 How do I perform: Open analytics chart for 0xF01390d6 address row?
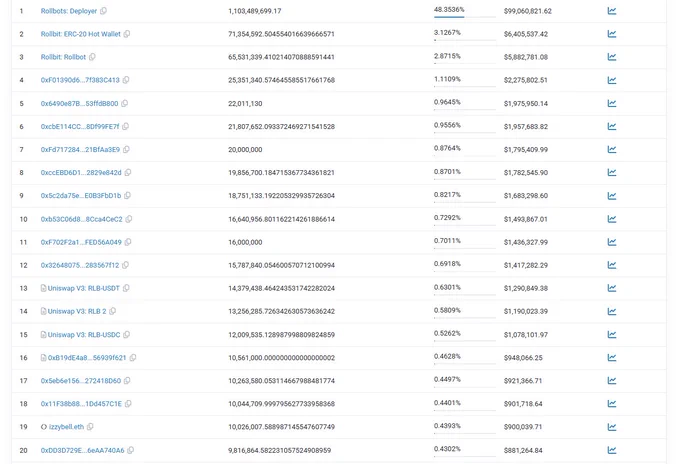611,80
